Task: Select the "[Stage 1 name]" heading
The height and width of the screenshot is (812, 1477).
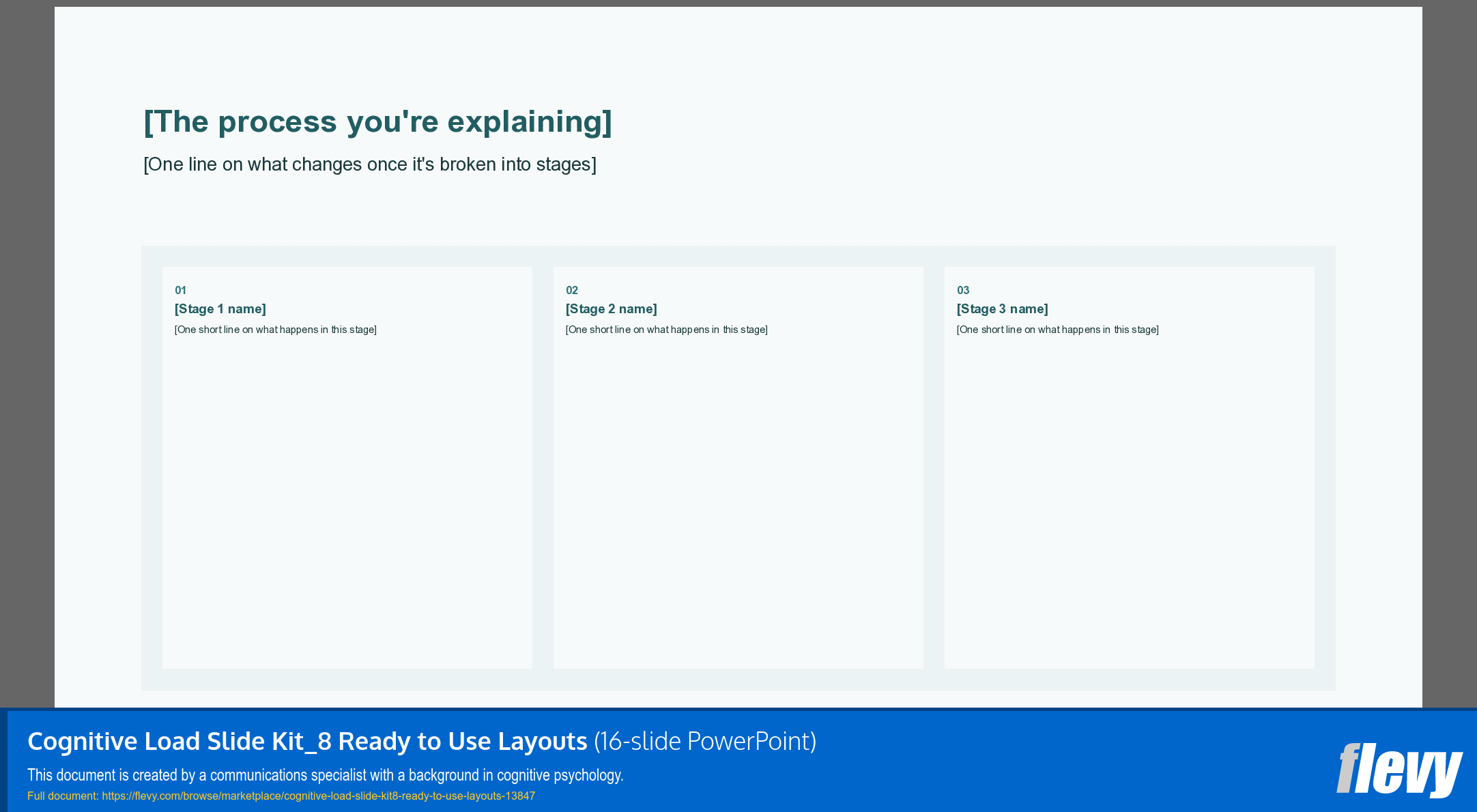Action: 220,309
